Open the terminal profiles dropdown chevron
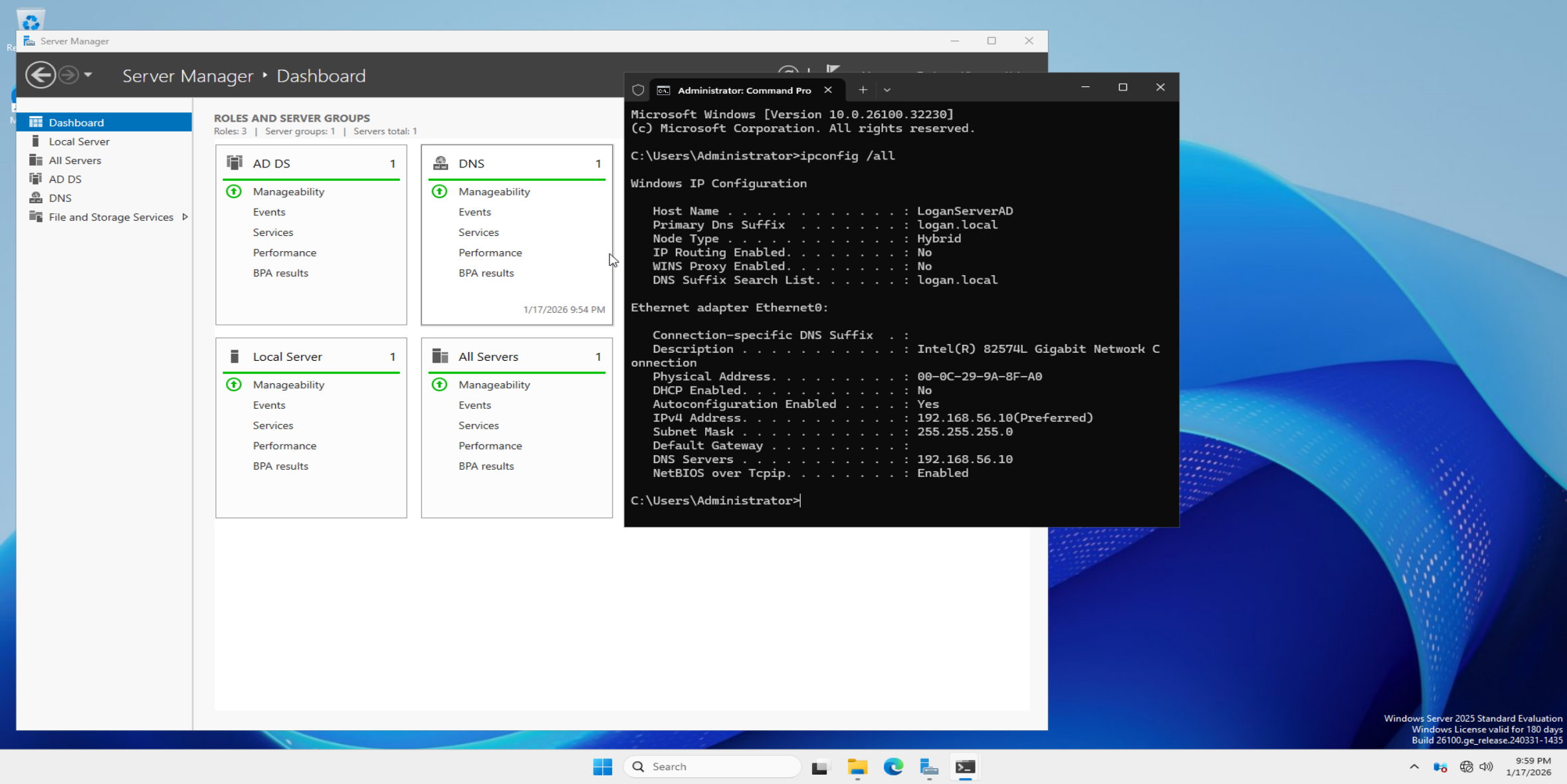The image size is (1567, 784). pyautogui.click(x=887, y=90)
